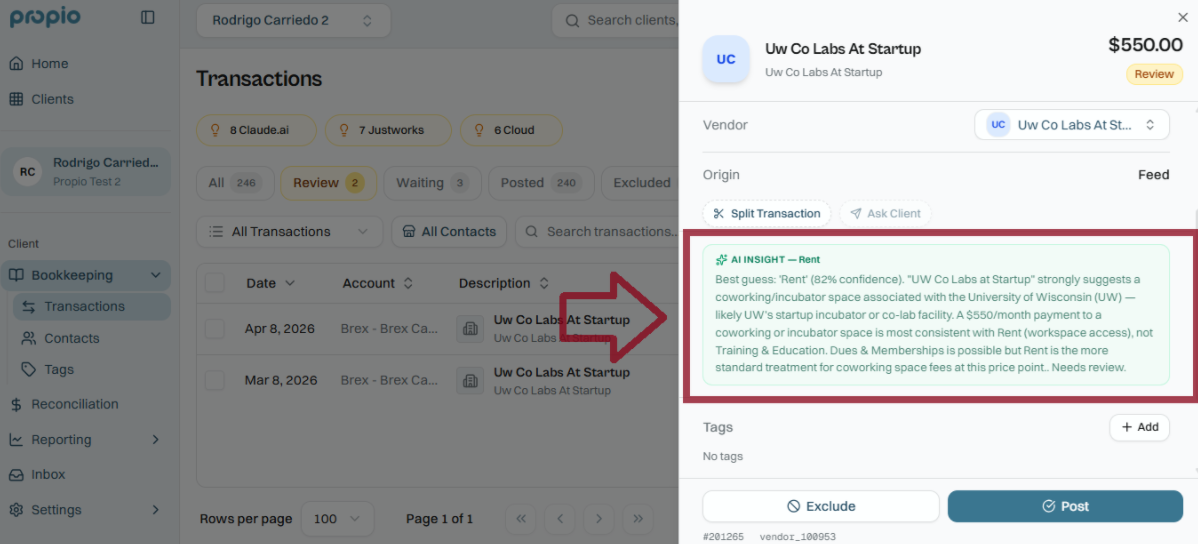
Task: Open Contacts under Bookkeeping
Action: pyautogui.click(x=71, y=338)
